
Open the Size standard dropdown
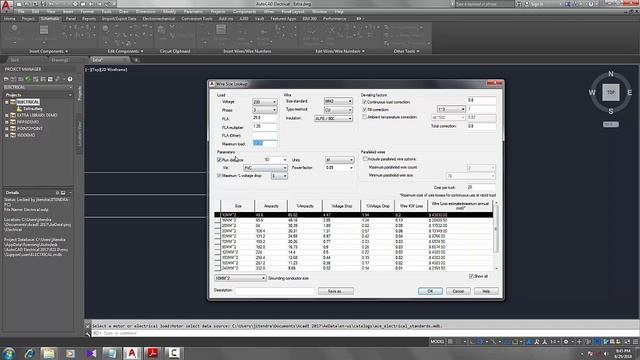click(x=338, y=101)
